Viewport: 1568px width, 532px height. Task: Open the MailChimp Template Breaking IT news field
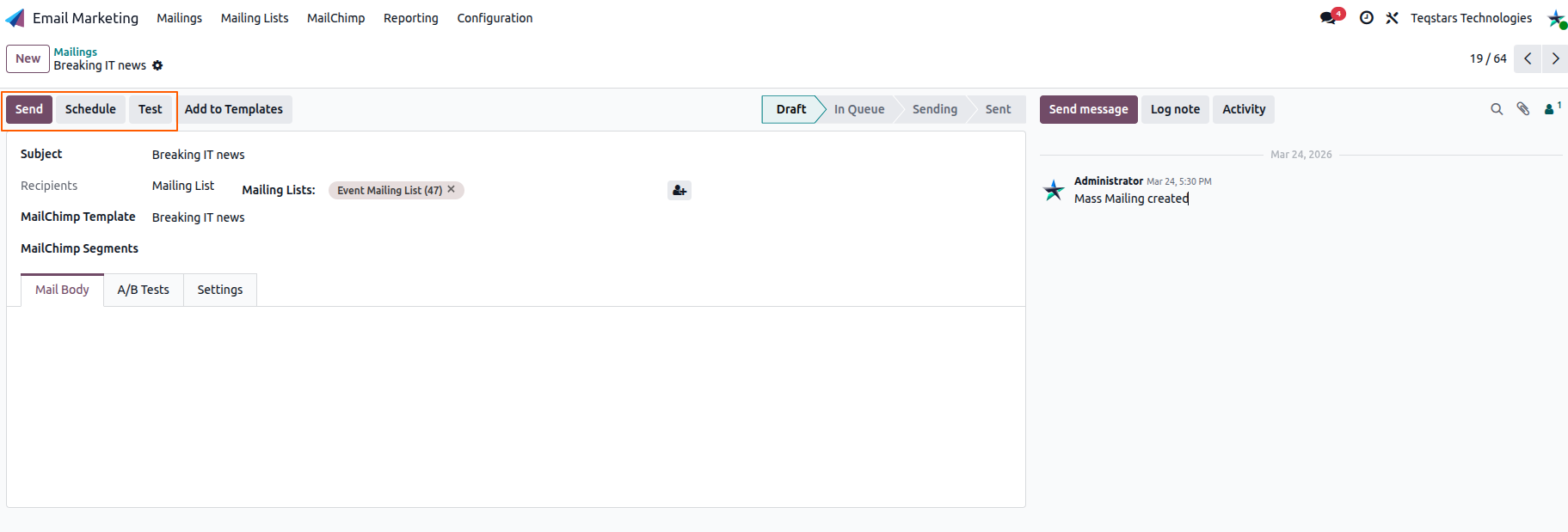[x=199, y=217]
